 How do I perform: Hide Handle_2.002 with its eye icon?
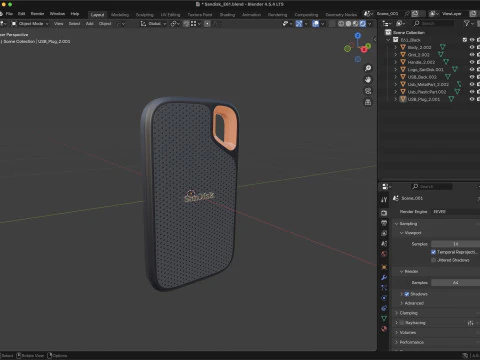472,62
